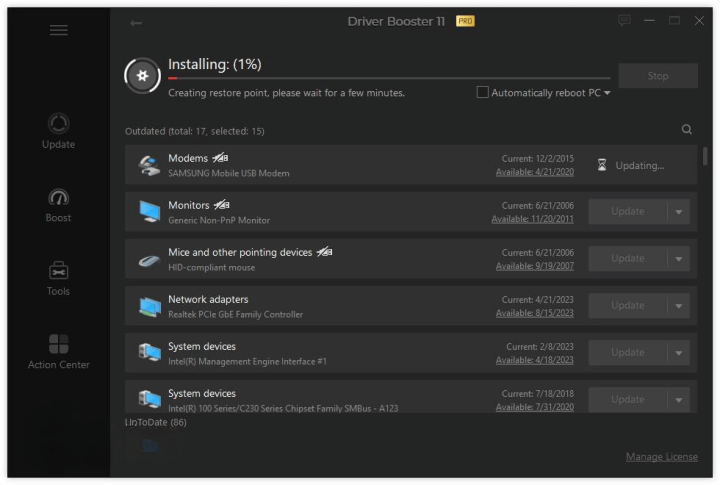
Task: Go back using the arrow icon
Action: tap(136, 23)
